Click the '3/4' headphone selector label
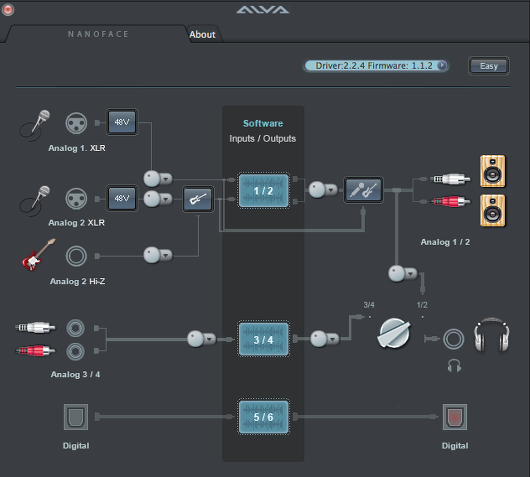Viewport: 530px width, 477px height. point(369,305)
